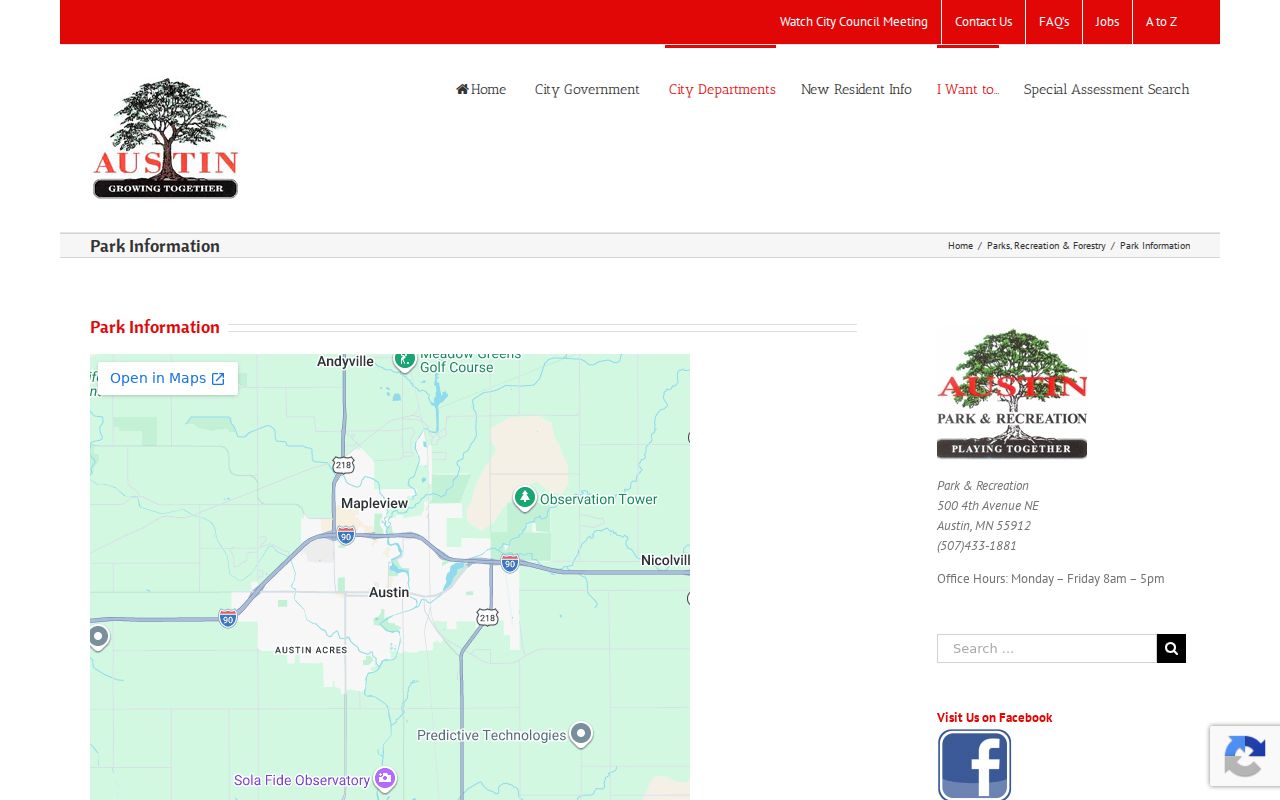Viewport: 1280px width, 800px height.
Task: Click the search magnifier button
Action: pos(1171,648)
